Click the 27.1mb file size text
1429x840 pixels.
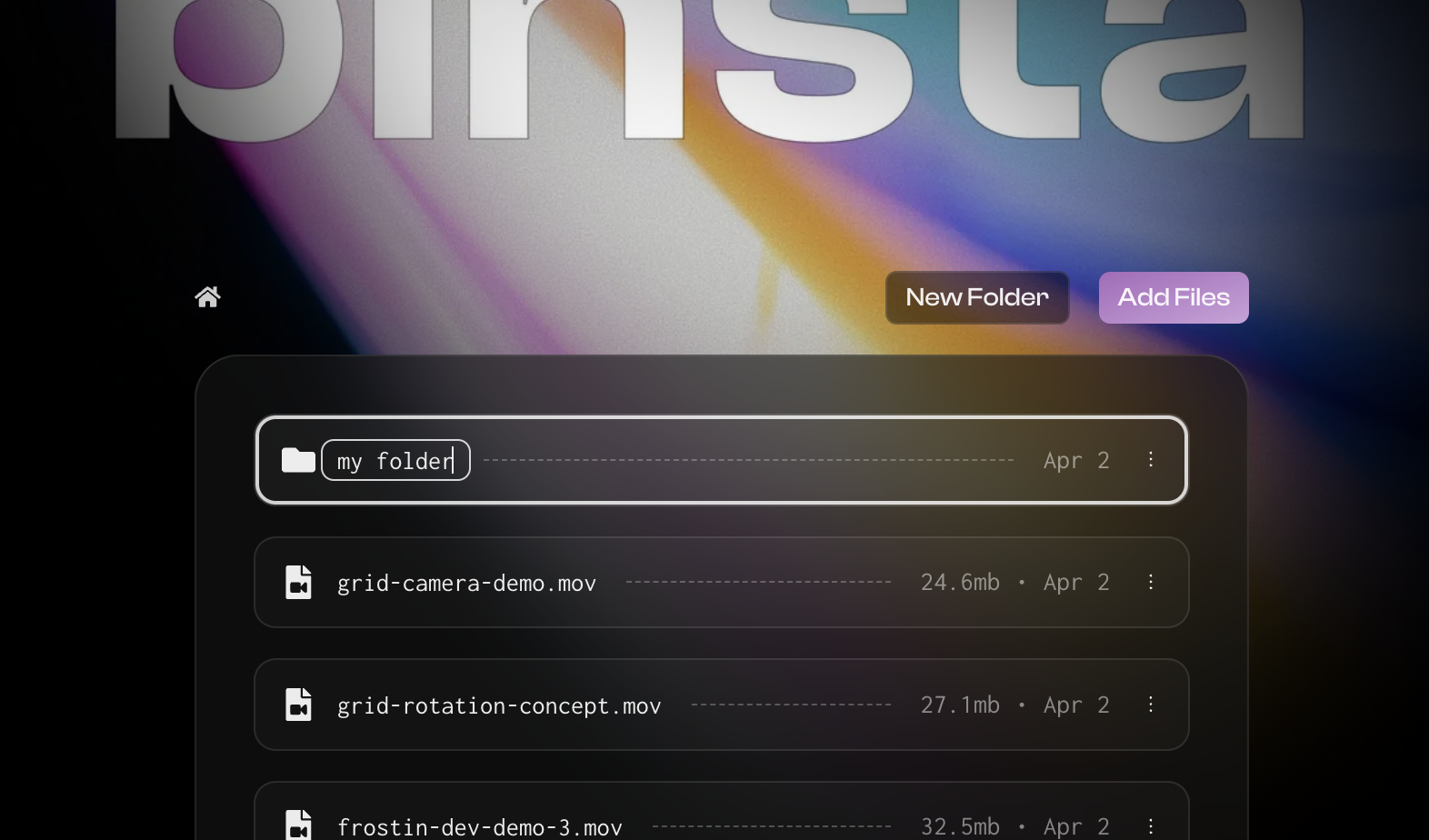click(x=960, y=705)
